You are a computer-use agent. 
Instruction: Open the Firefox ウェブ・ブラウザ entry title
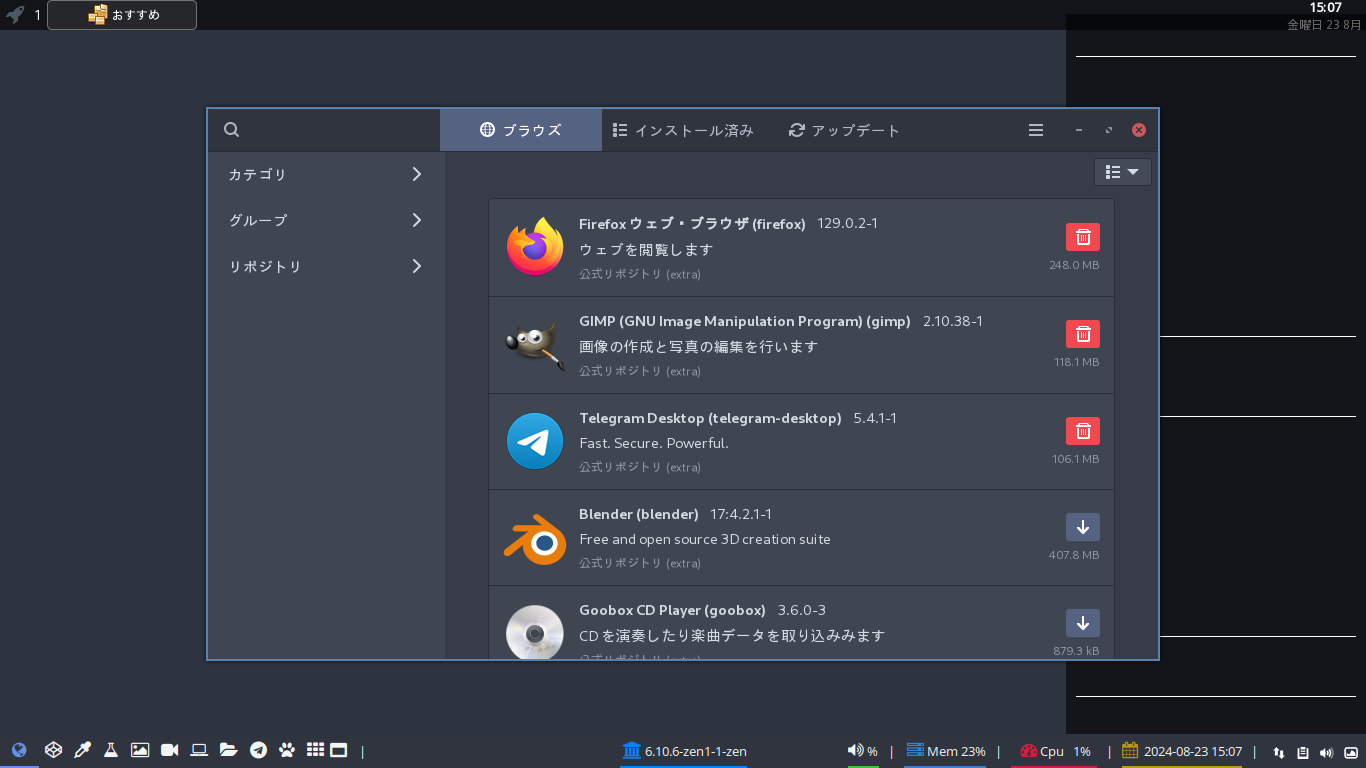coord(692,224)
